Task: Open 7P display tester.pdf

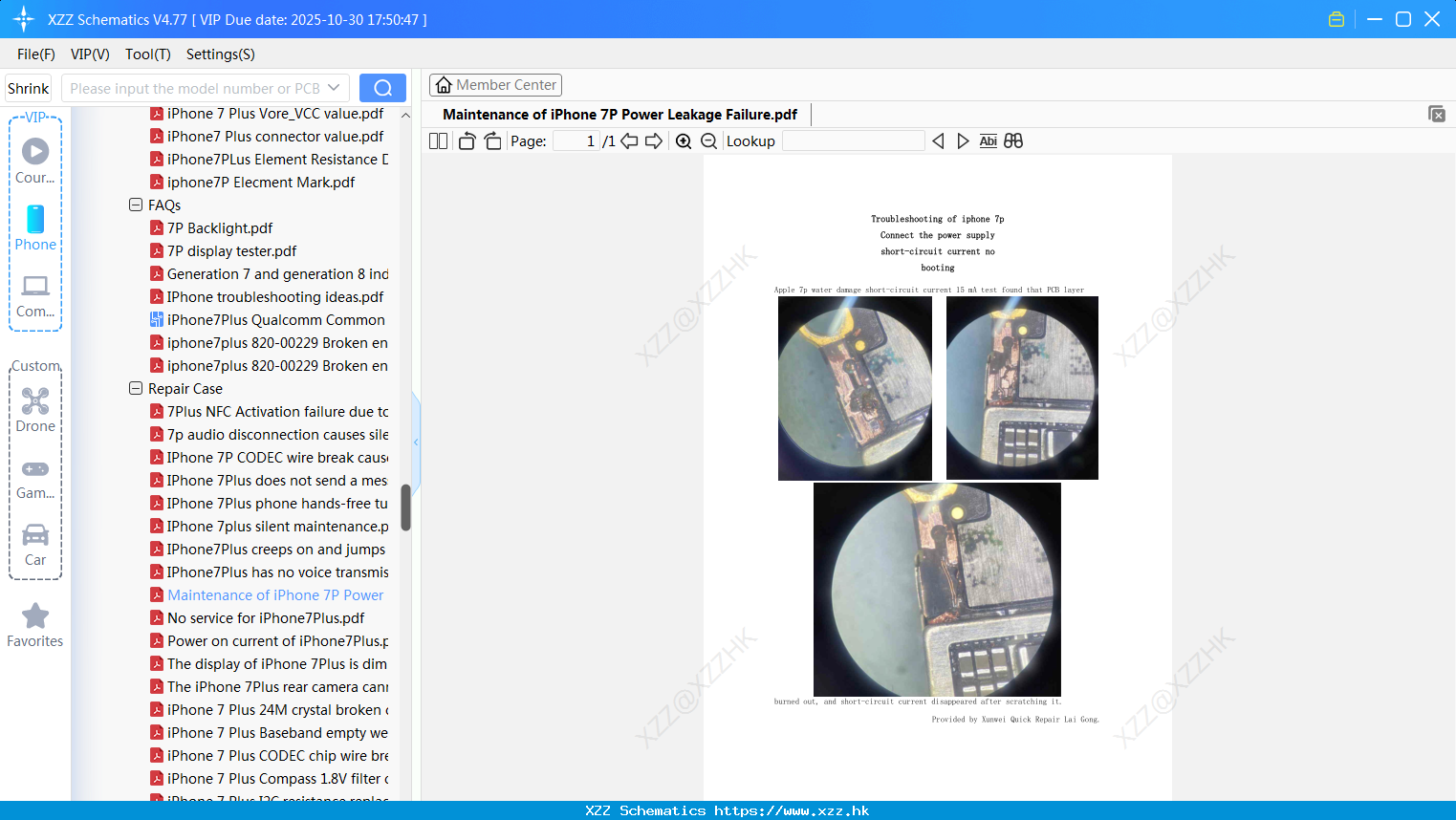Action: pyautogui.click(x=223, y=251)
